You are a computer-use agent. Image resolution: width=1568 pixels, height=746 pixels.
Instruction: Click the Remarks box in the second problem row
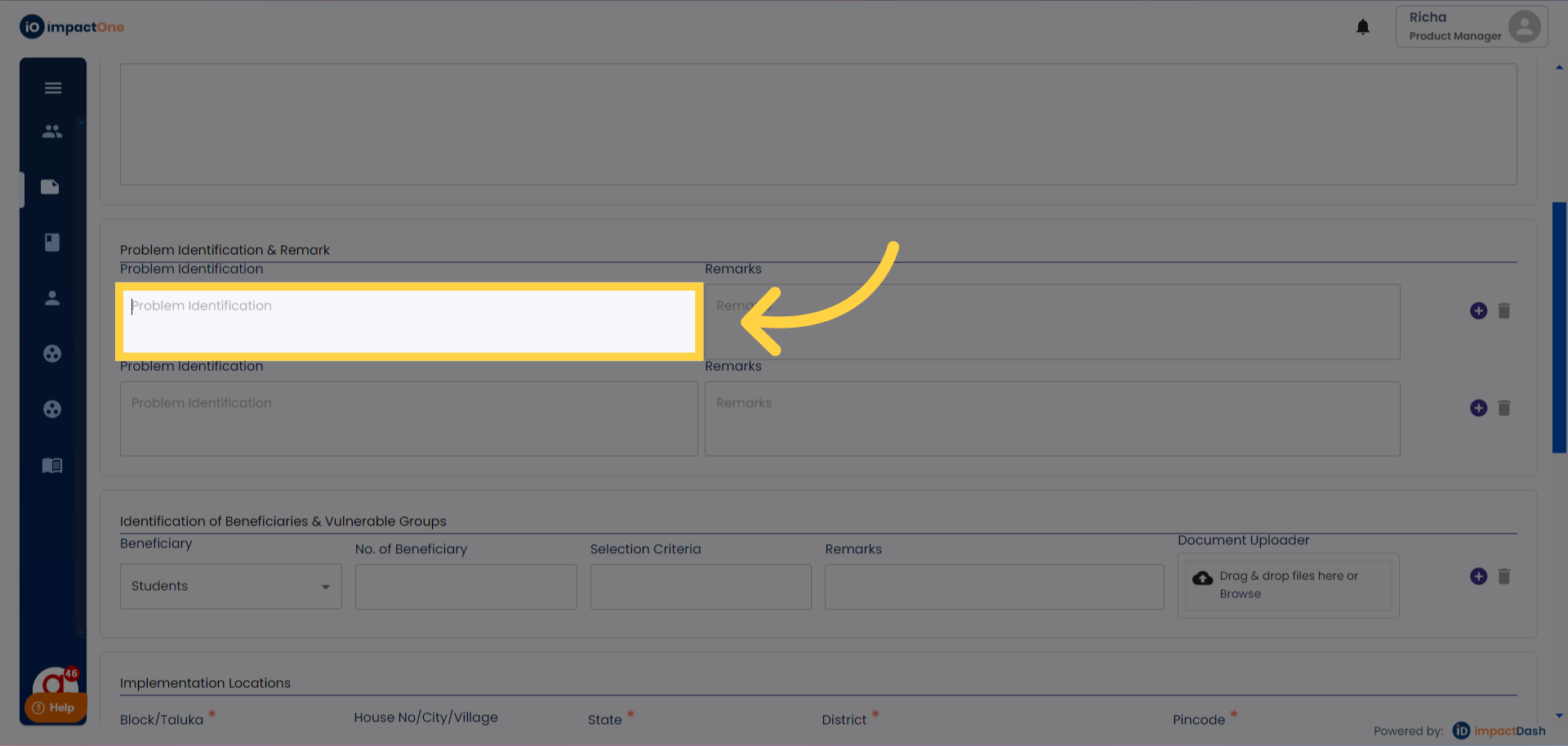pyautogui.click(x=1052, y=419)
